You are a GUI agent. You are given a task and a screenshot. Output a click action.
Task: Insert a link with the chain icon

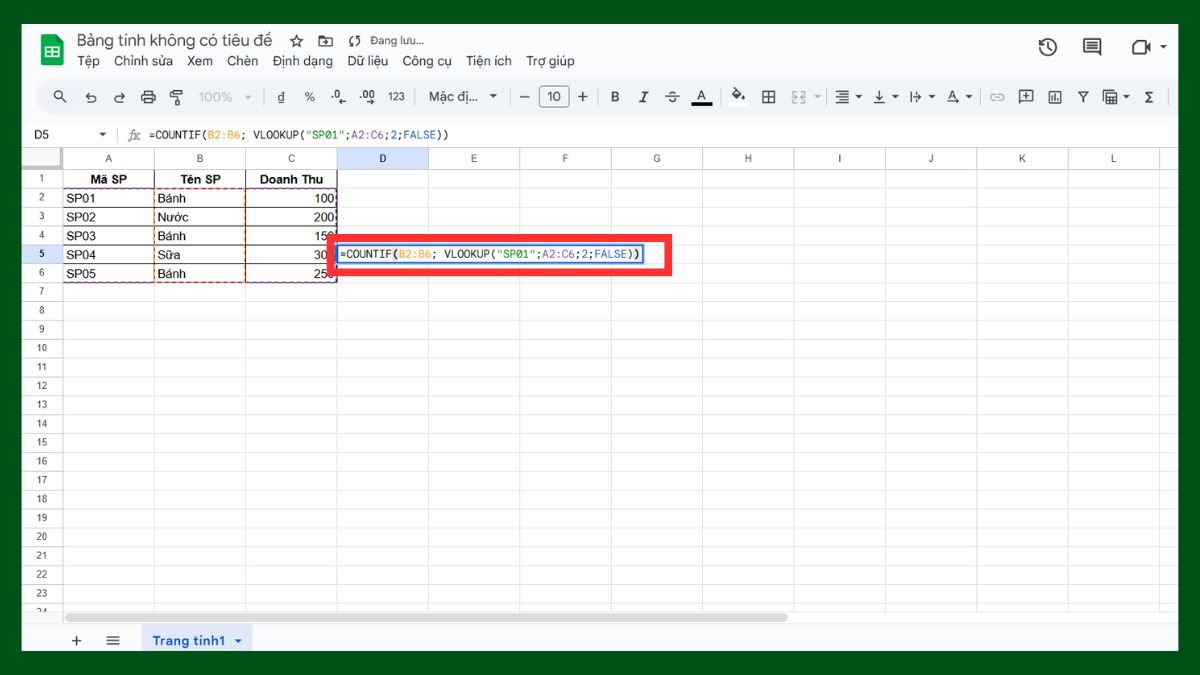click(997, 97)
